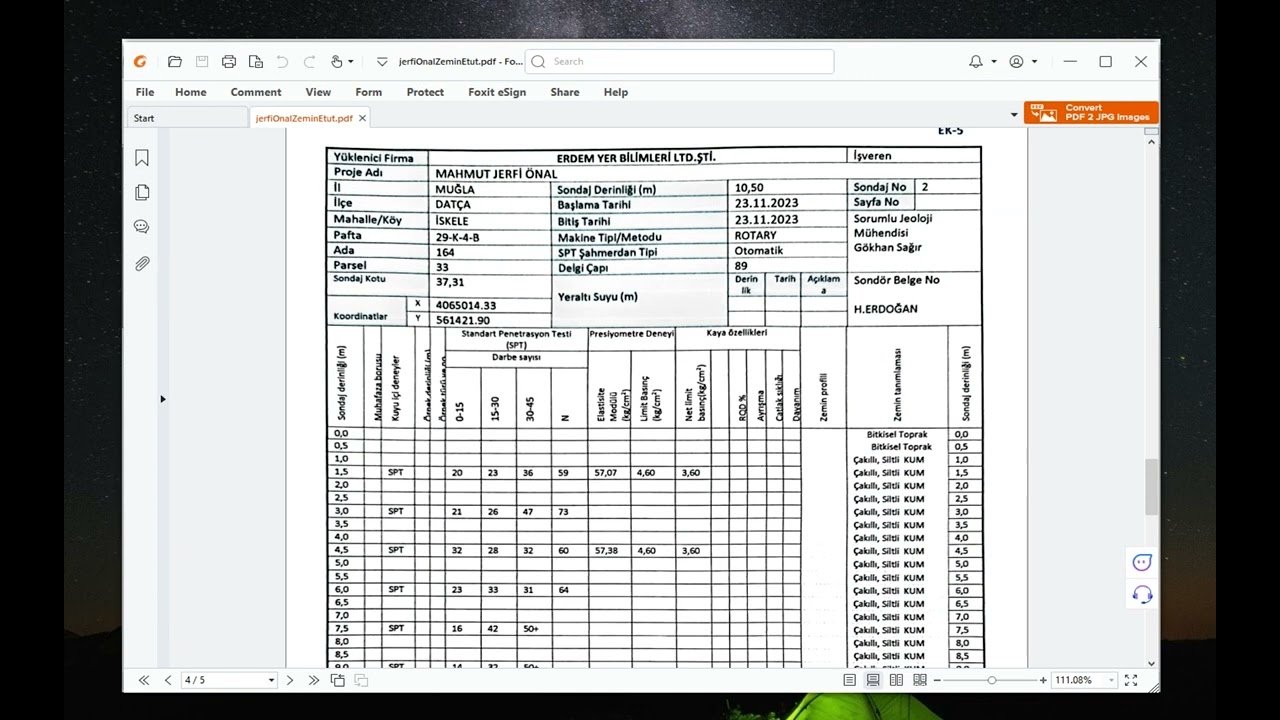
Task: Click the previous view icon in status bar
Action: [x=338, y=680]
